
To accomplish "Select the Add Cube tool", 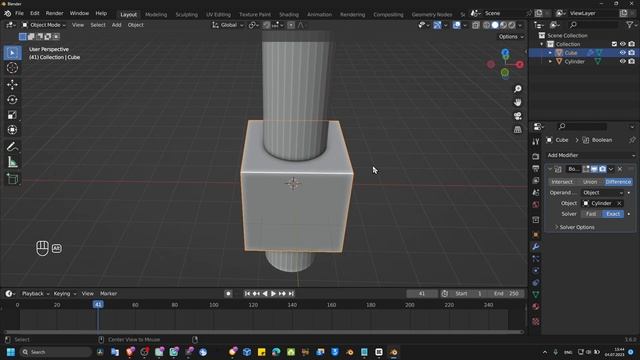I will click(12, 179).
